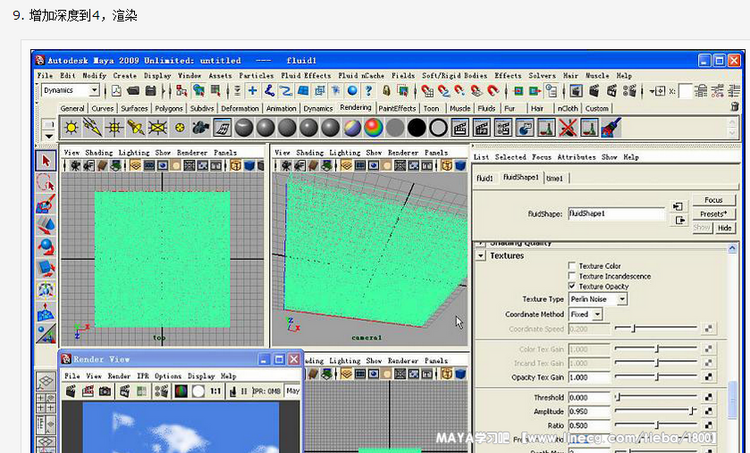Click the paintbrush shelf icon at end

[x=611, y=128]
